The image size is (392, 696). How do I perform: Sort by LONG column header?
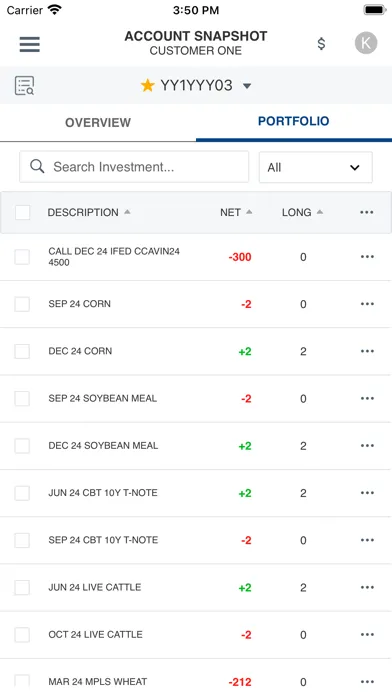coord(297,212)
